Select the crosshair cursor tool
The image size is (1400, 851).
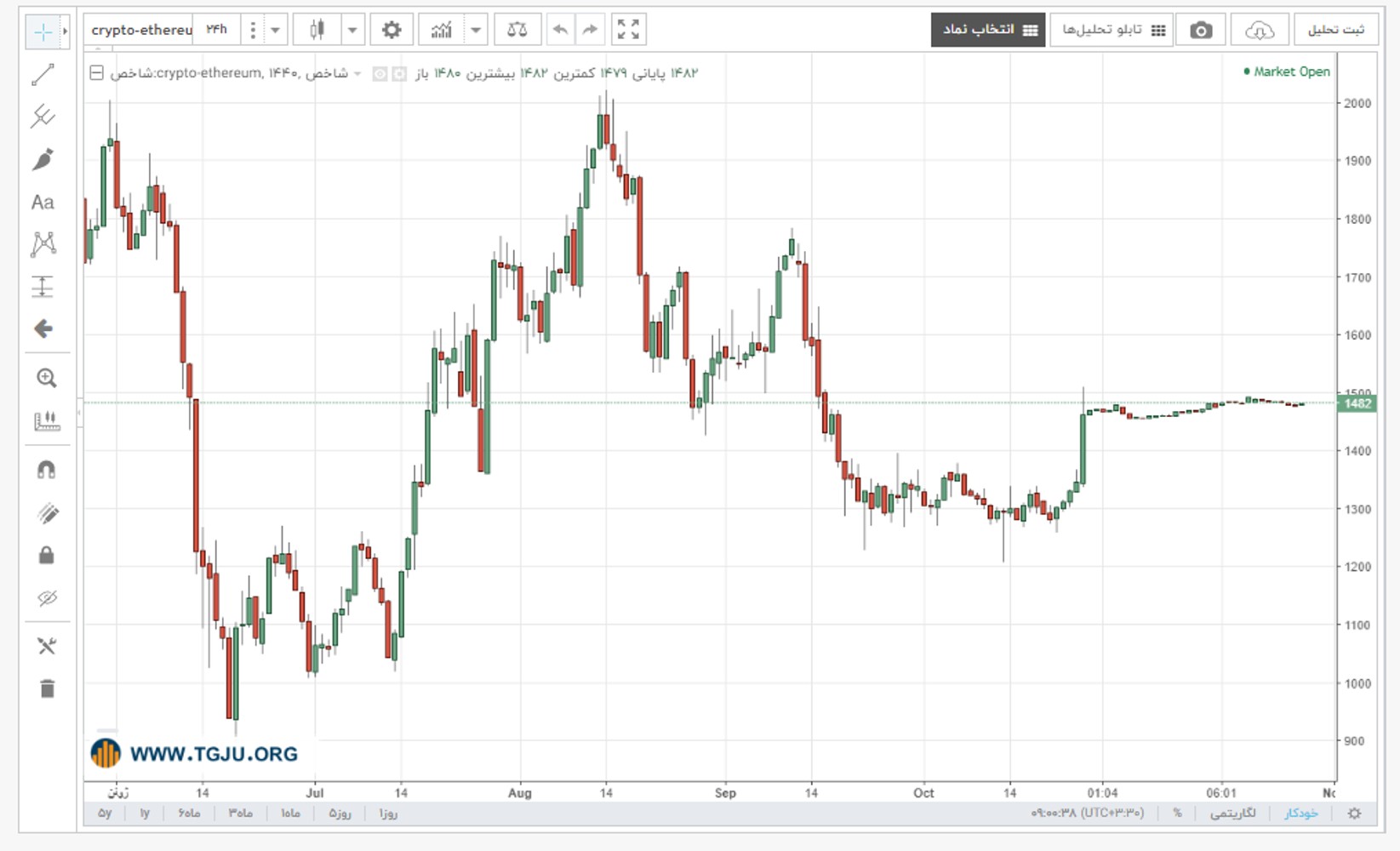coord(43,32)
